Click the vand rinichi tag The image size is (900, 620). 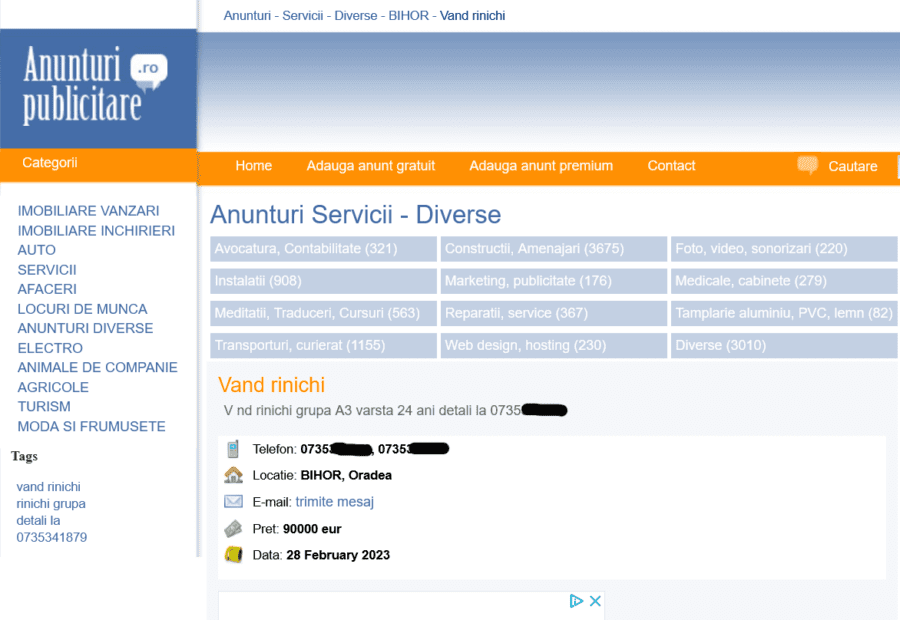[x=48, y=486]
